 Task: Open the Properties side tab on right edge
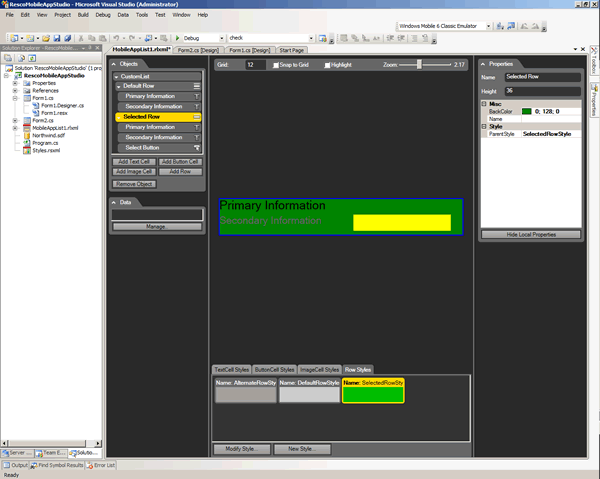[x=594, y=100]
